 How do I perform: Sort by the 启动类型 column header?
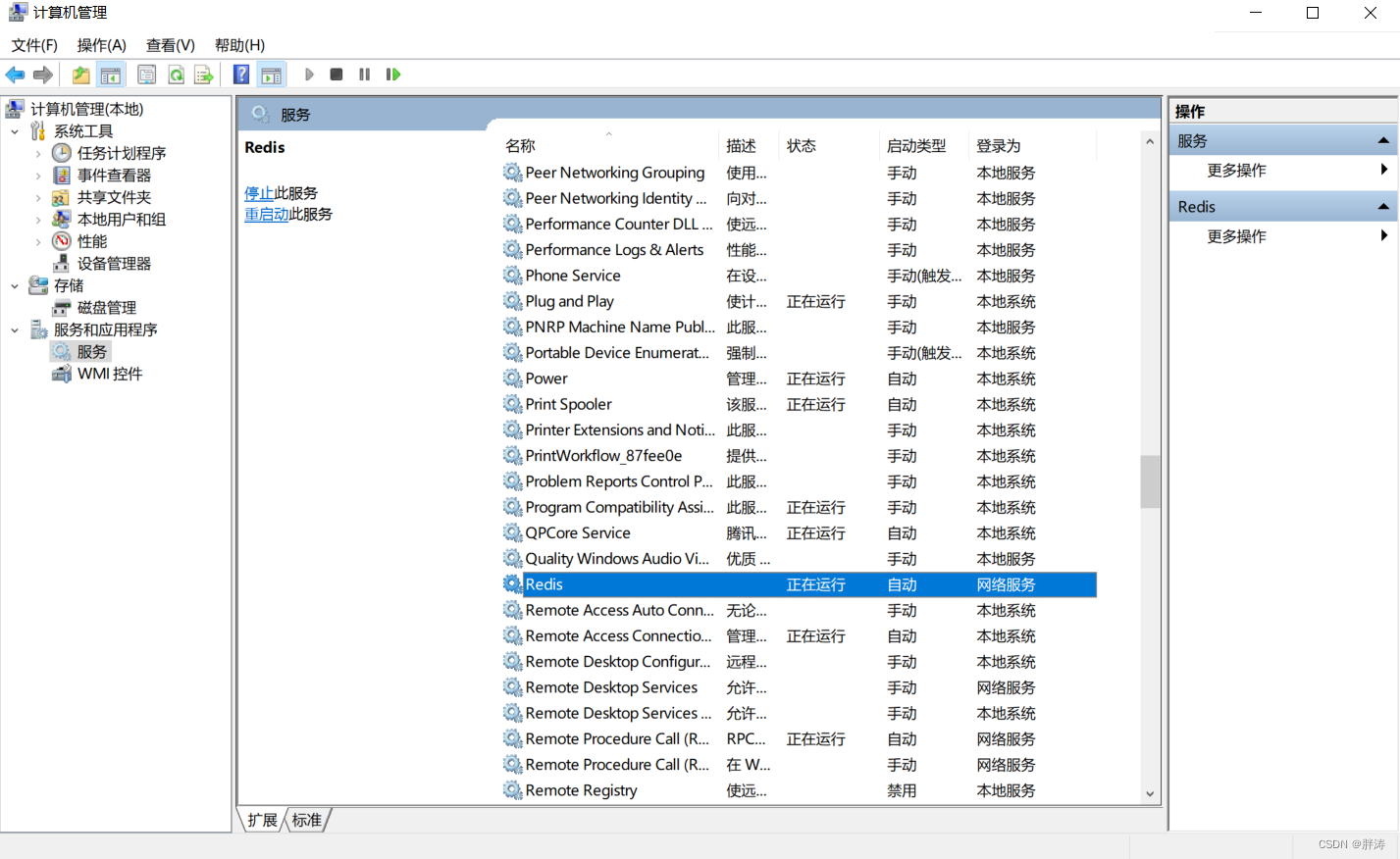(x=923, y=145)
